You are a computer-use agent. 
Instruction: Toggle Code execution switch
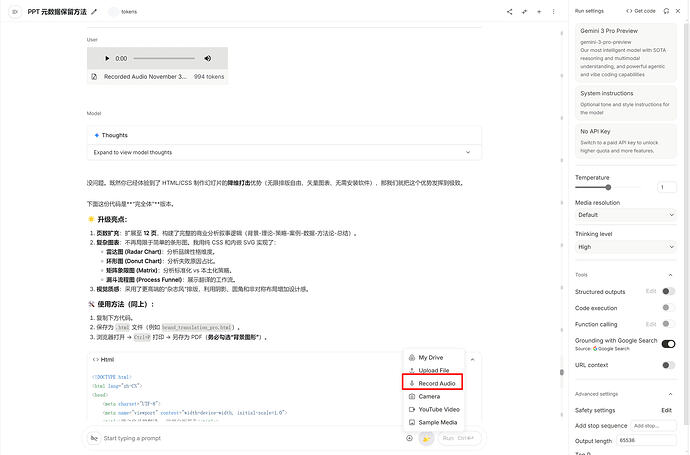click(x=668, y=308)
